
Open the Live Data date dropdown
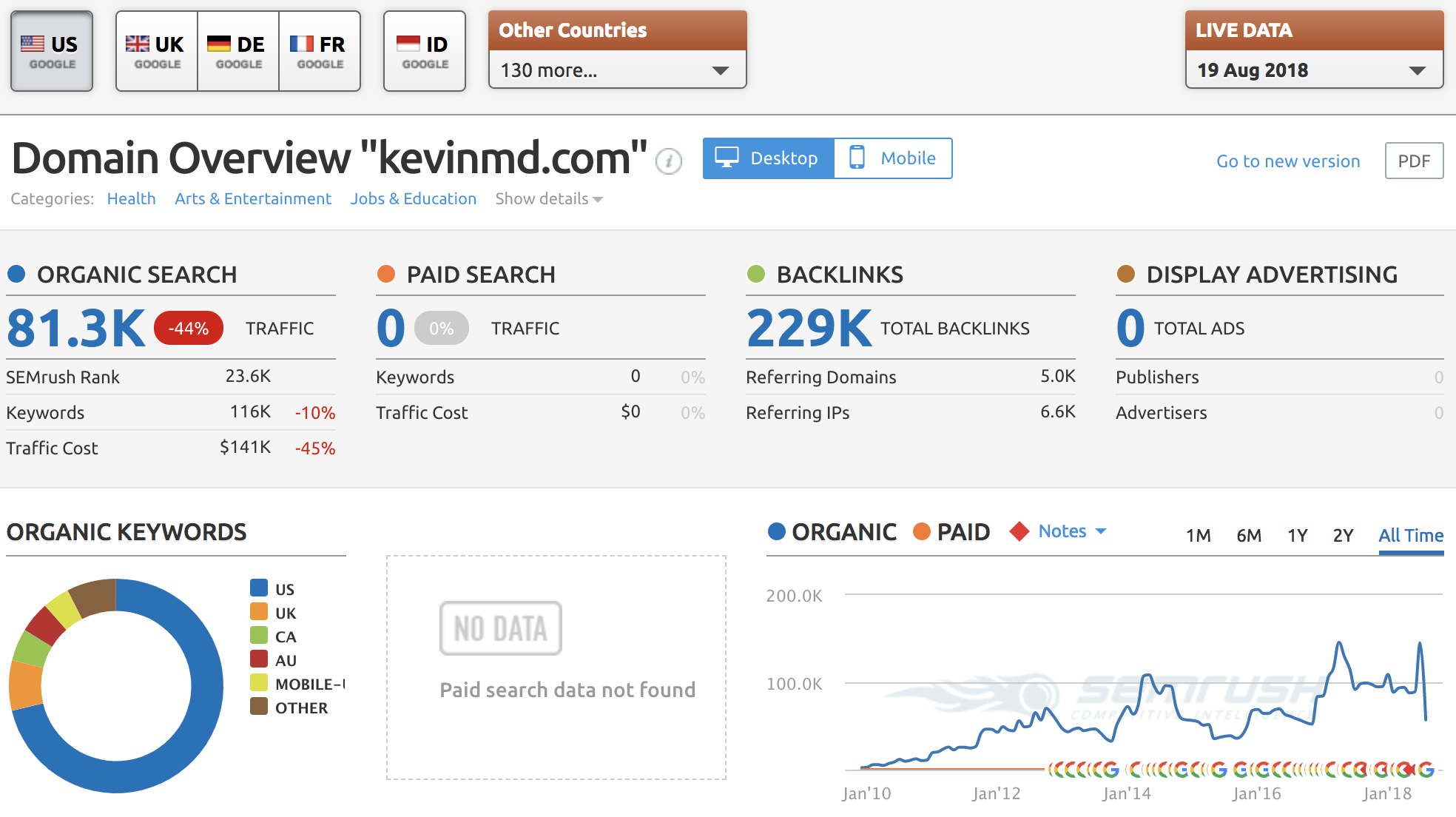pyautogui.click(x=1314, y=70)
